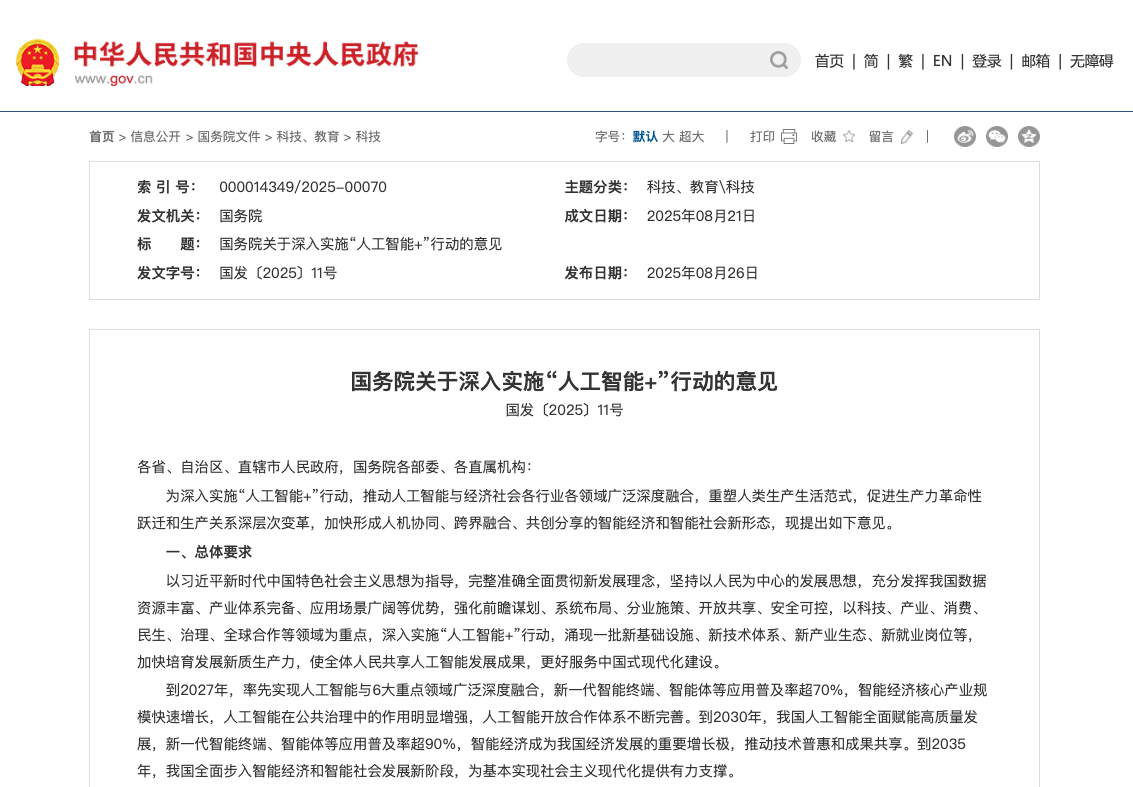Open comments via the 留言 pencil icon

[x=905, y=136]
